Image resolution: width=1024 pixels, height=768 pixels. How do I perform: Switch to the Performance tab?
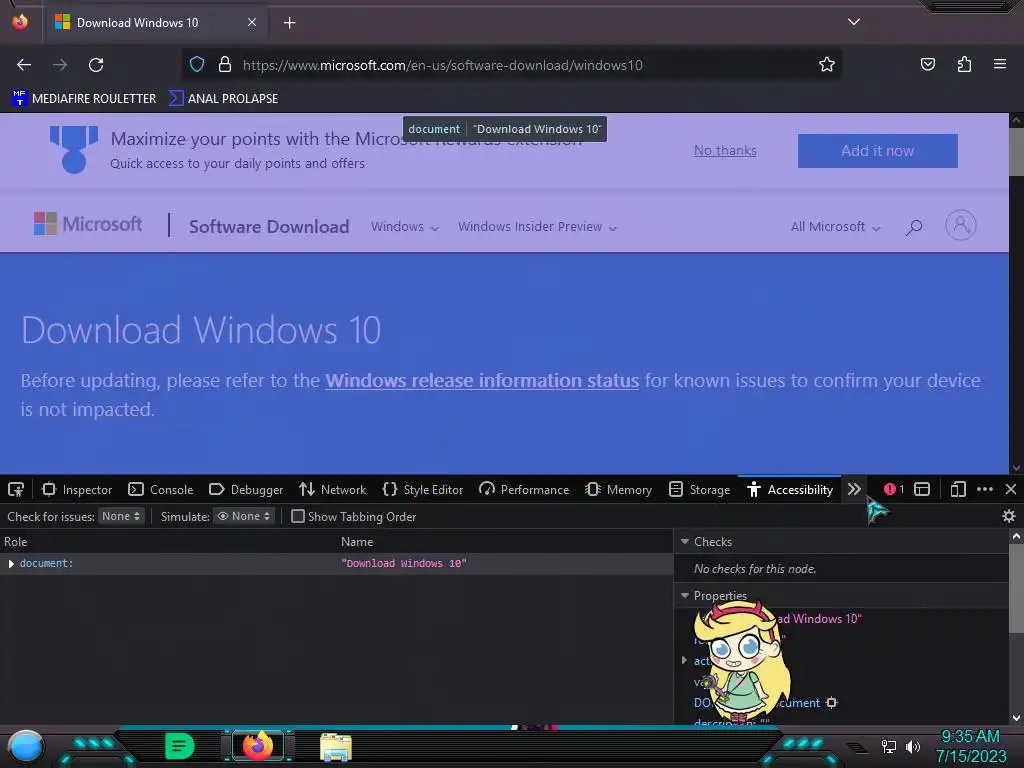point(524,489)
